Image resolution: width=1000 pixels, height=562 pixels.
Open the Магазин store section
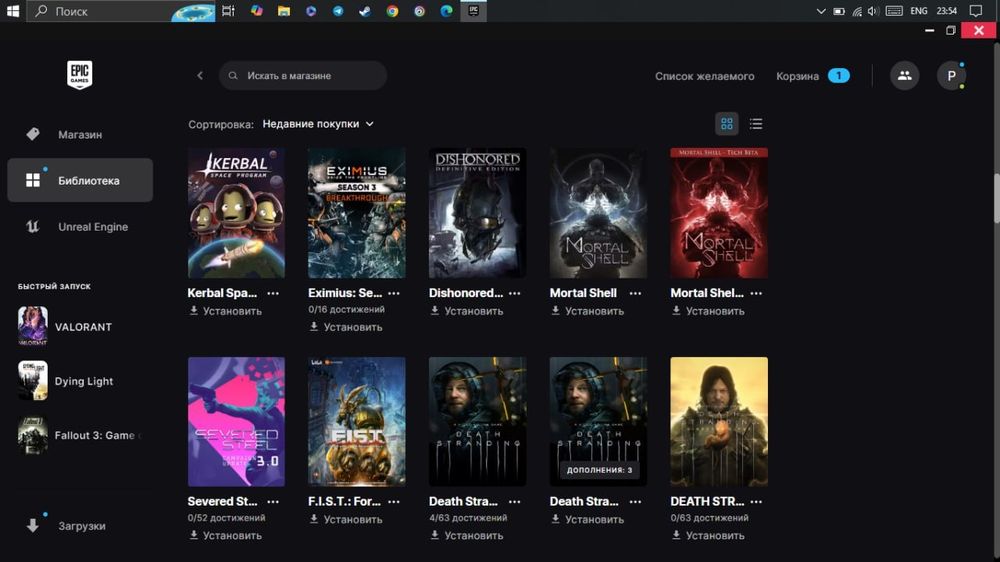click(x=80, y=135)
